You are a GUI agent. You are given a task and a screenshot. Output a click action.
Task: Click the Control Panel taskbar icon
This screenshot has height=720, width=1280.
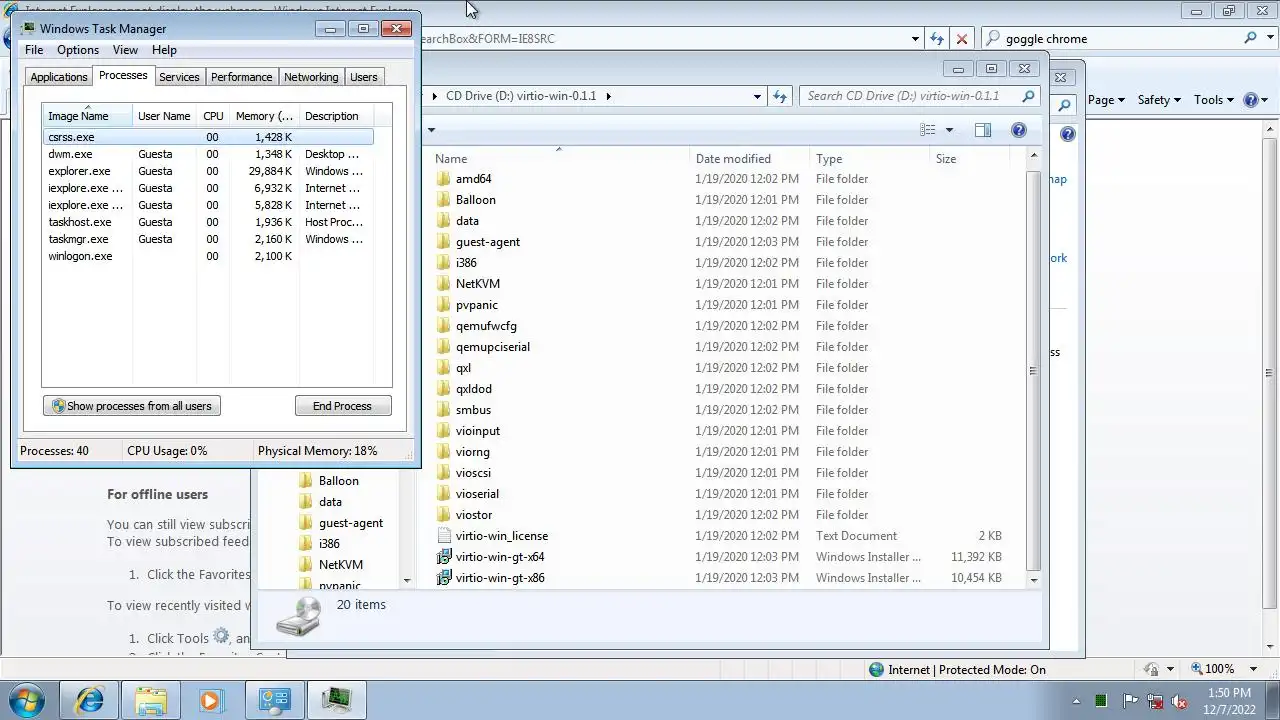pos(274,699)
